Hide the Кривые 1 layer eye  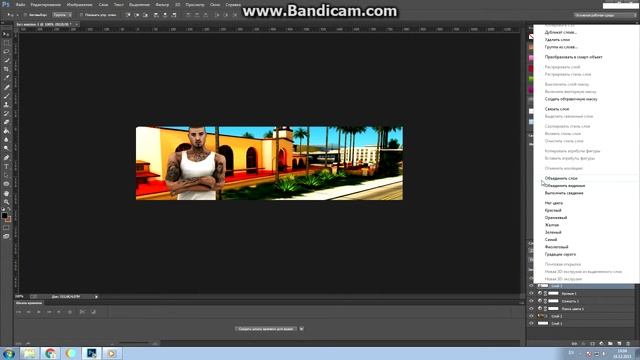531,293
